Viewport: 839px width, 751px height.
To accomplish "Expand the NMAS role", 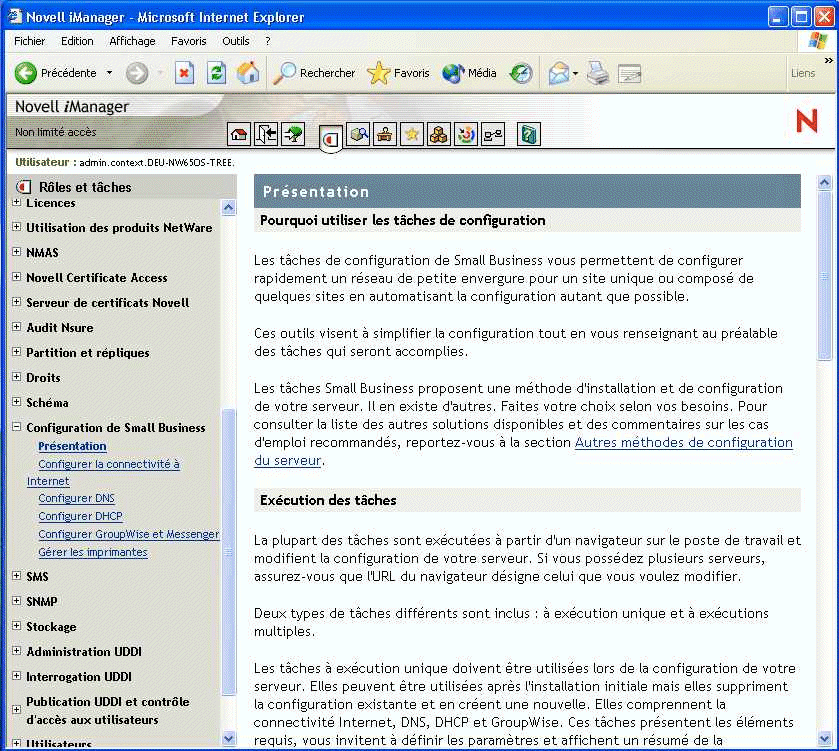I will pos(17,251).
